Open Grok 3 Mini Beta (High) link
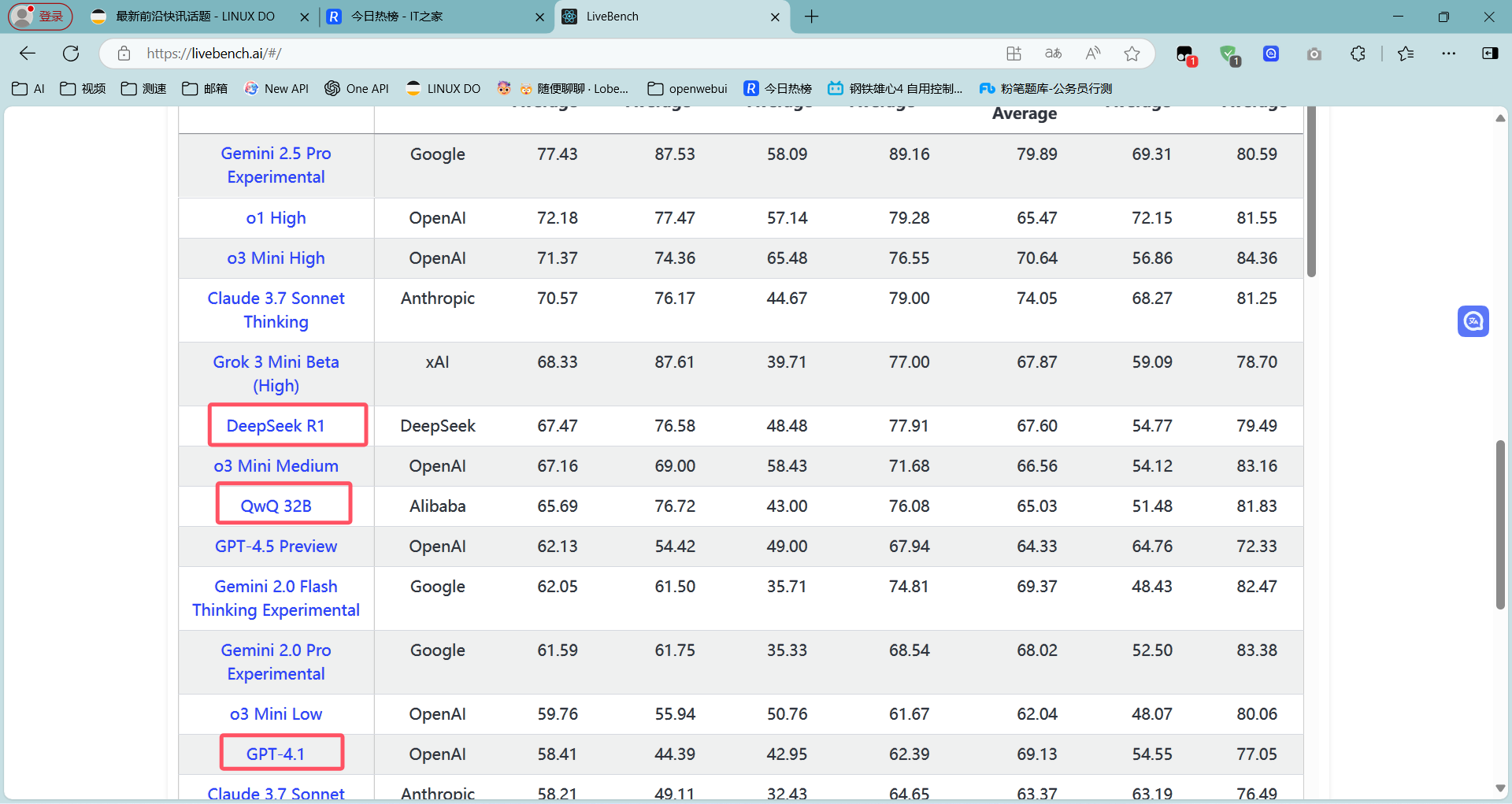This screenshot has width=1512, height=804. [x=276, y=374]
